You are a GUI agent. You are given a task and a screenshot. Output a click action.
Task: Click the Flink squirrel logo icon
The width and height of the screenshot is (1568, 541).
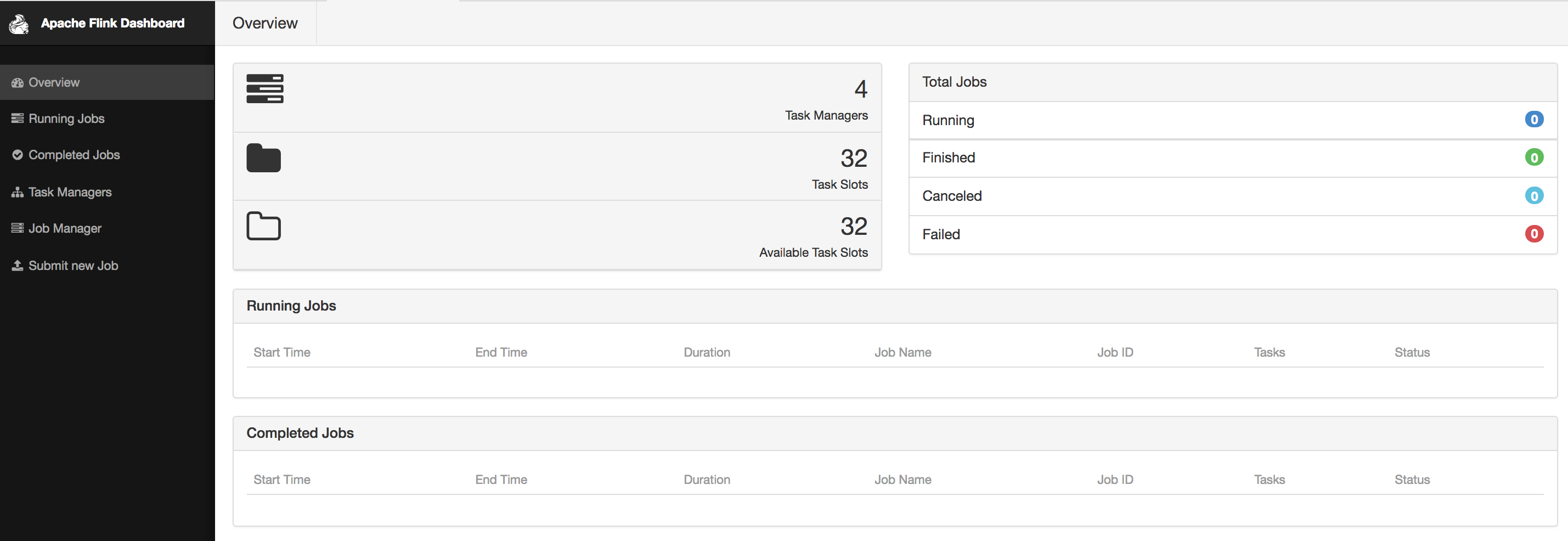(19, 24)
